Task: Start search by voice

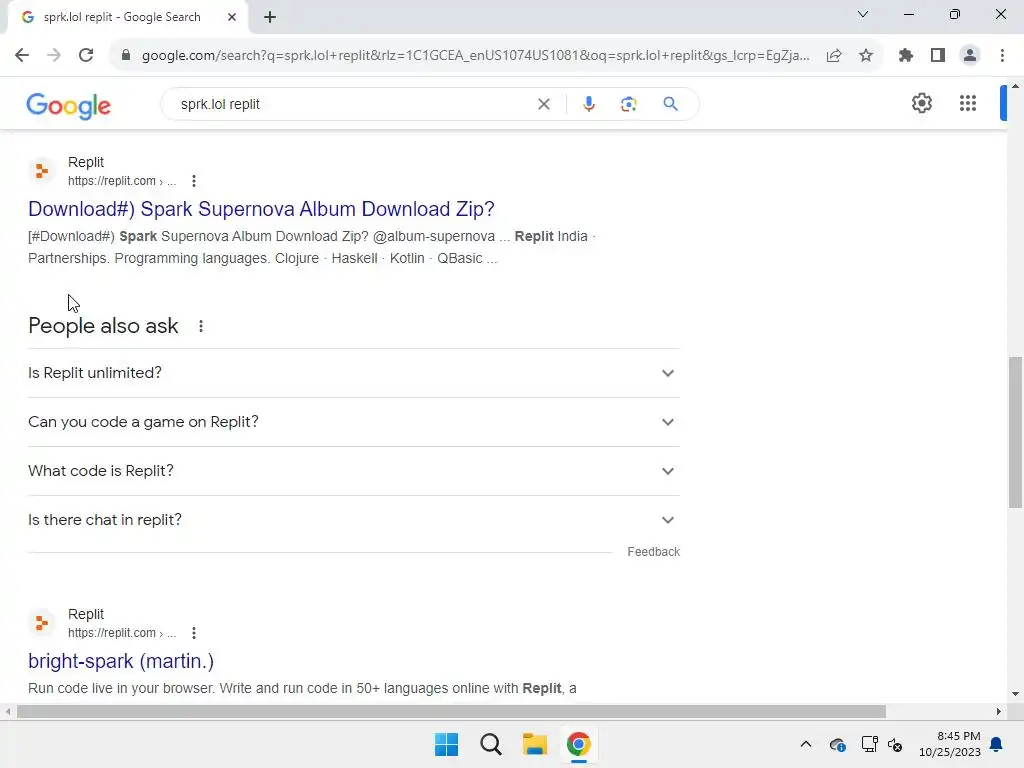Action: [x=588, y=104]
